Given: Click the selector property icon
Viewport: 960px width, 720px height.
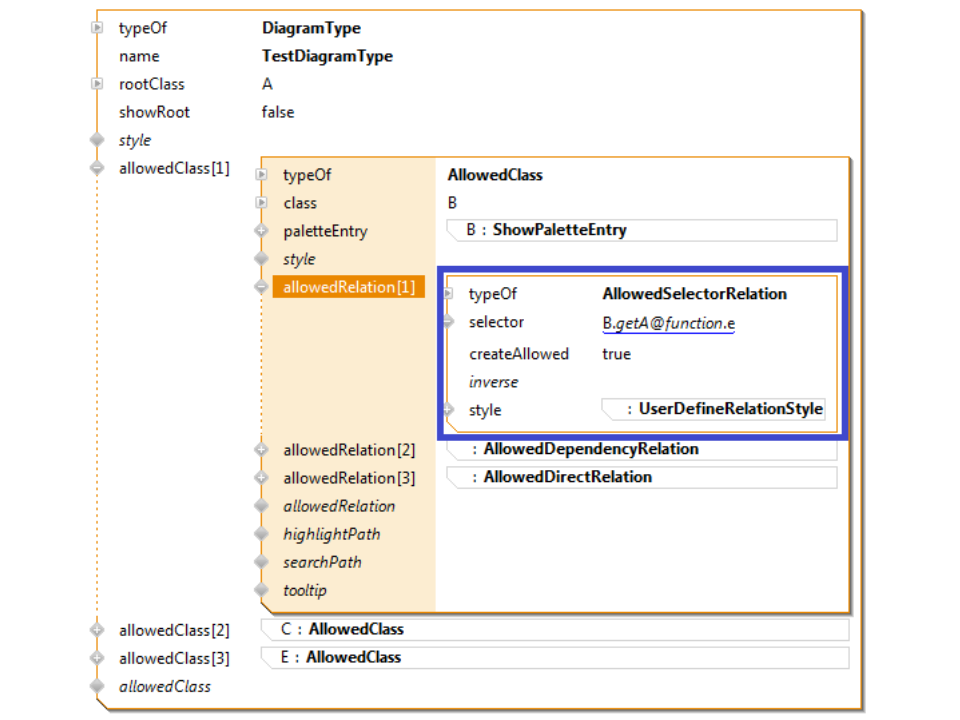Looking at the screenshot, I should coord(449,322).
